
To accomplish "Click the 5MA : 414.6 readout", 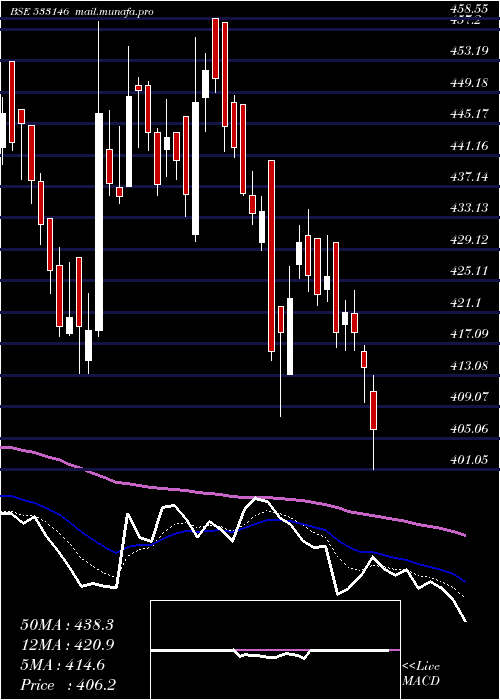I will point(62,665).
